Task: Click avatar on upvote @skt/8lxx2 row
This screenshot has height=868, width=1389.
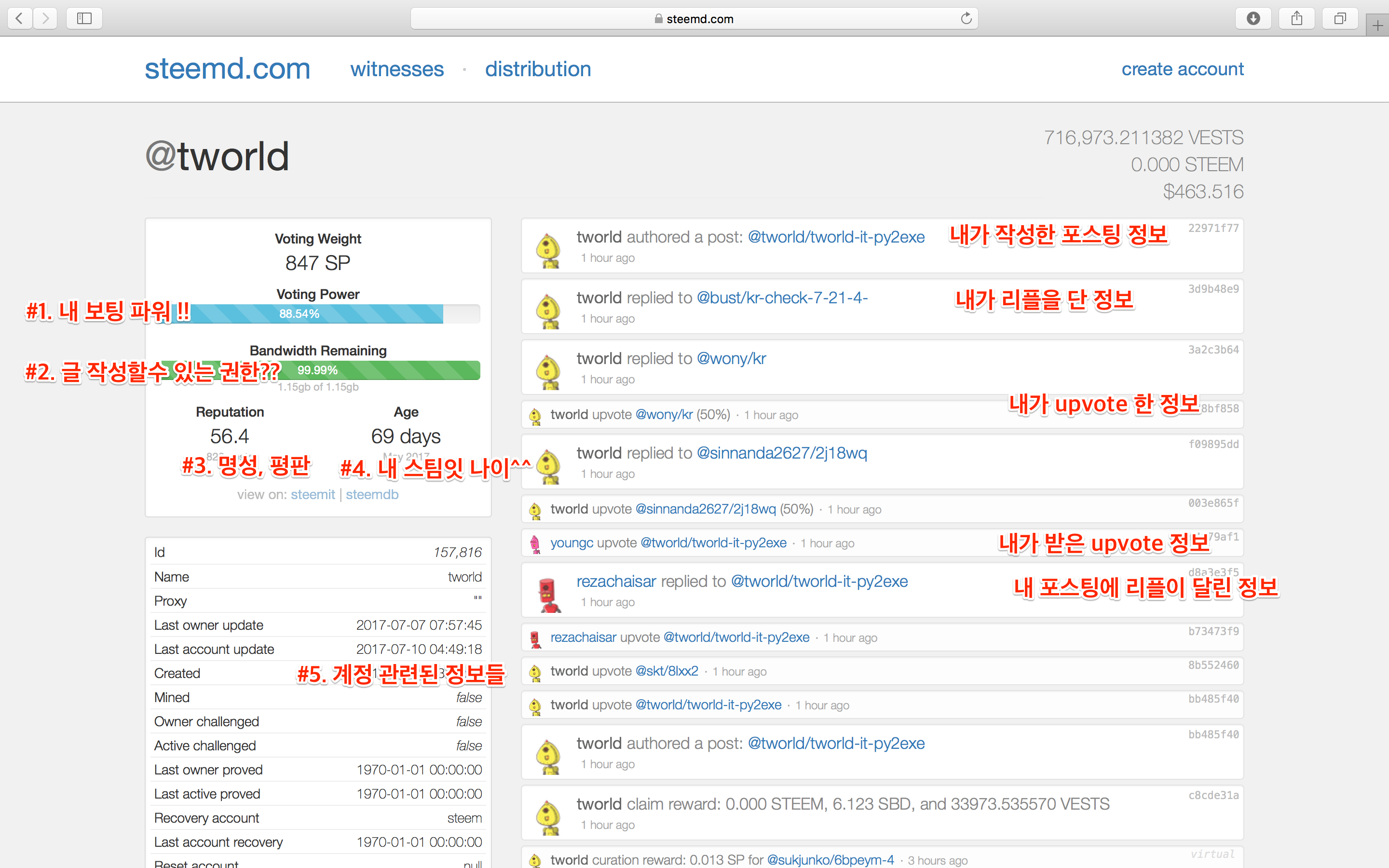Action: 535,673
